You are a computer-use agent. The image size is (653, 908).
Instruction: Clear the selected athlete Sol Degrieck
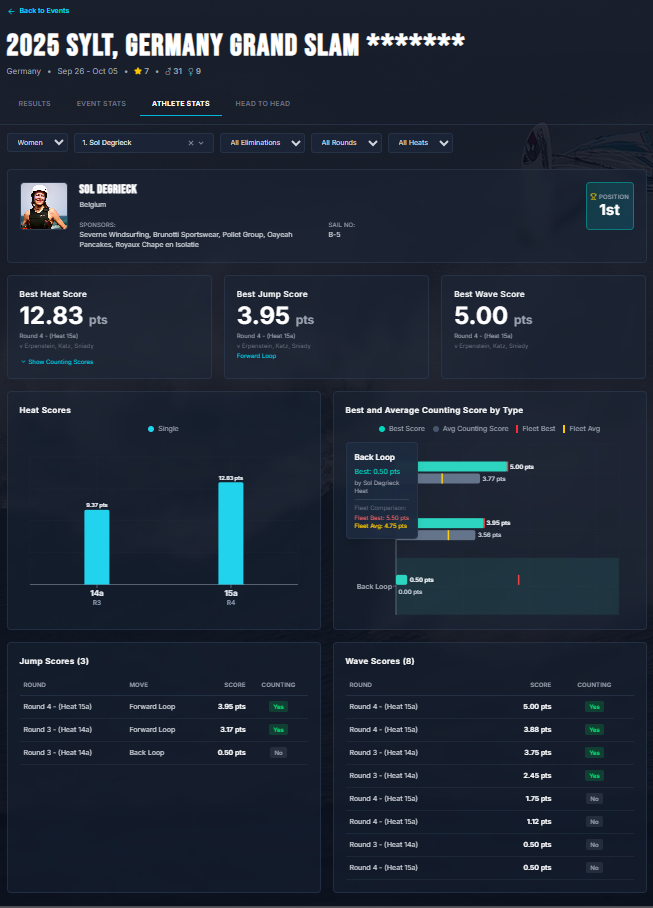click(x=190, y=143)
